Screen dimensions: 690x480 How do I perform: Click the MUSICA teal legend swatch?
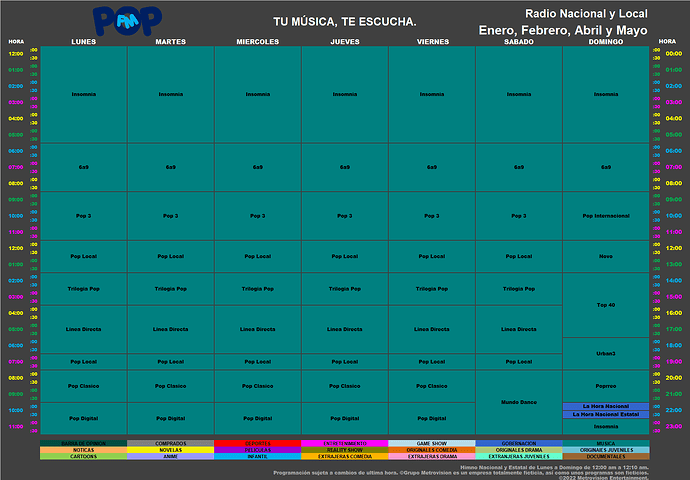point(606,443)
